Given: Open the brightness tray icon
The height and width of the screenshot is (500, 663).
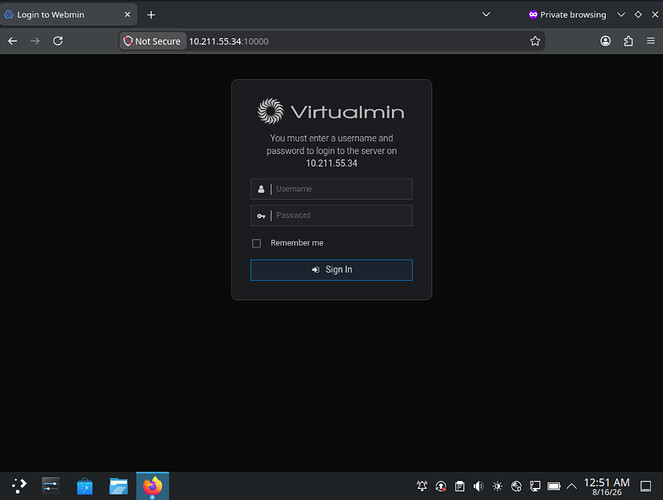Looking at the screenshot, I should click(x=497, y=486).
